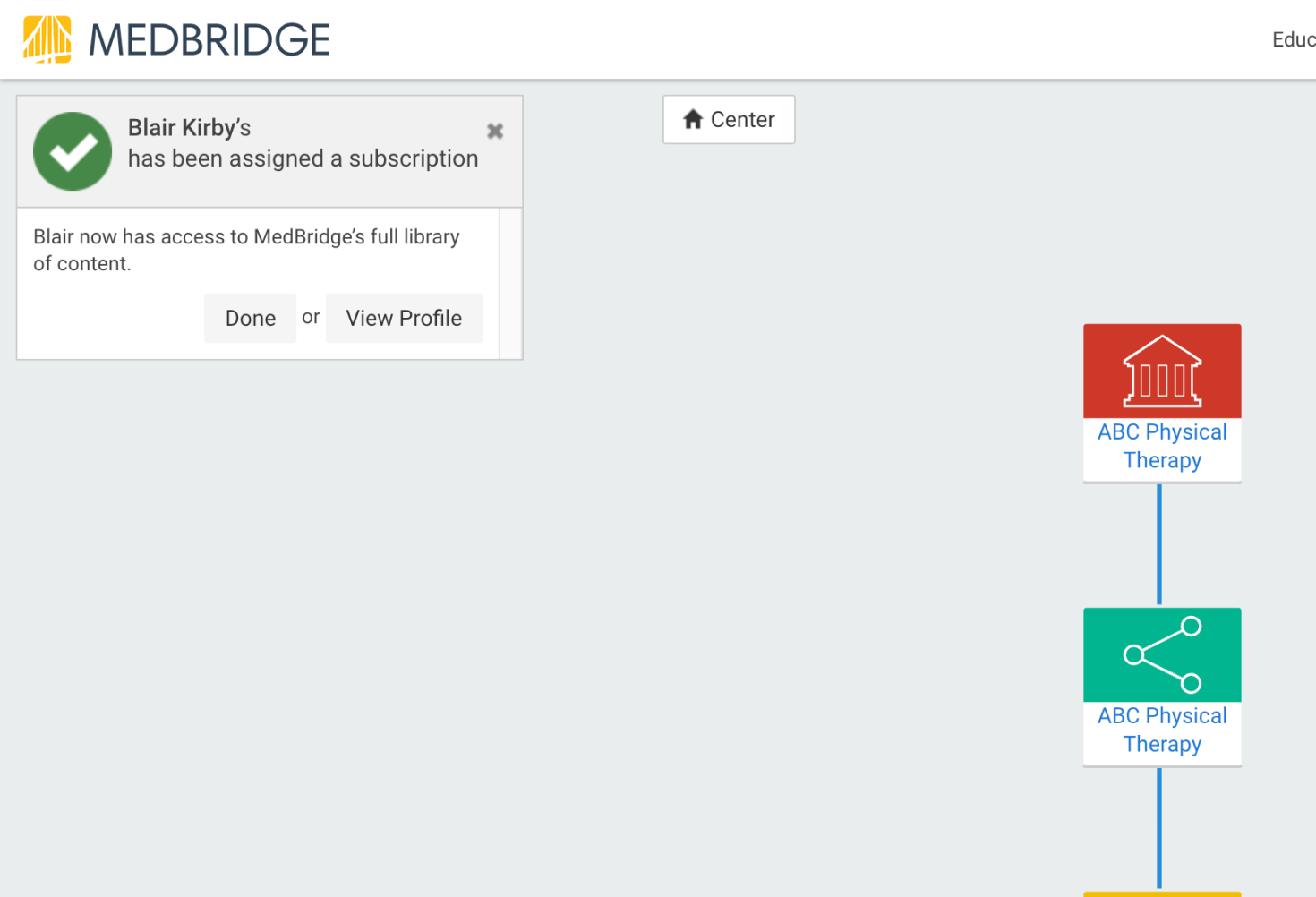Click the notification panel scrollbar track

(510, 284)
